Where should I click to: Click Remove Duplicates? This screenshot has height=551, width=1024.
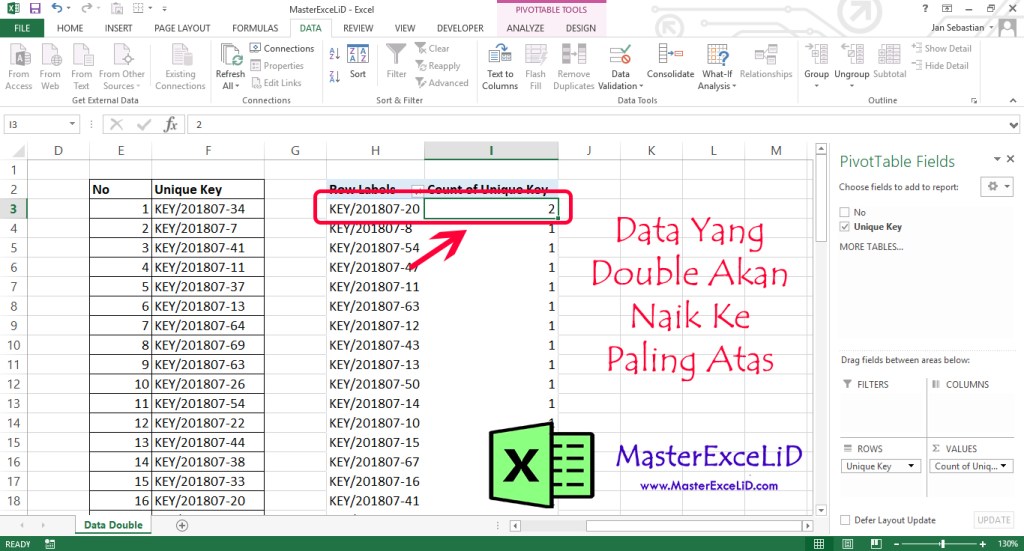(573, 67)
